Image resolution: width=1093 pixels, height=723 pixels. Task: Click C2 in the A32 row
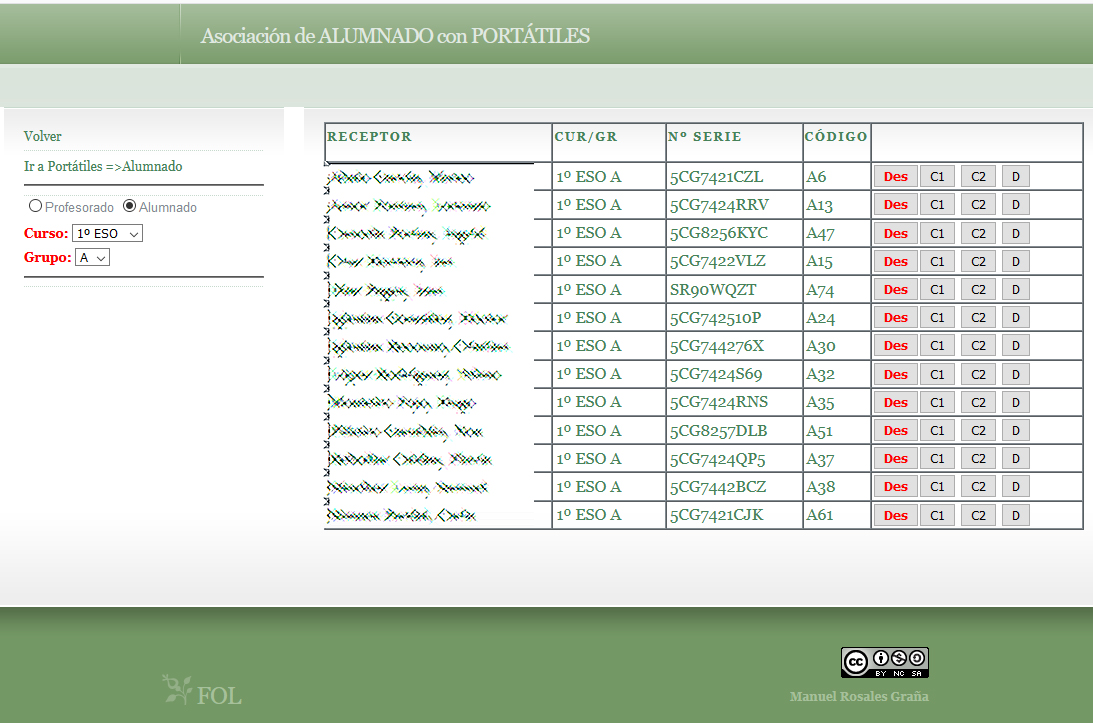pyautogui.click(x=978, y=374)
